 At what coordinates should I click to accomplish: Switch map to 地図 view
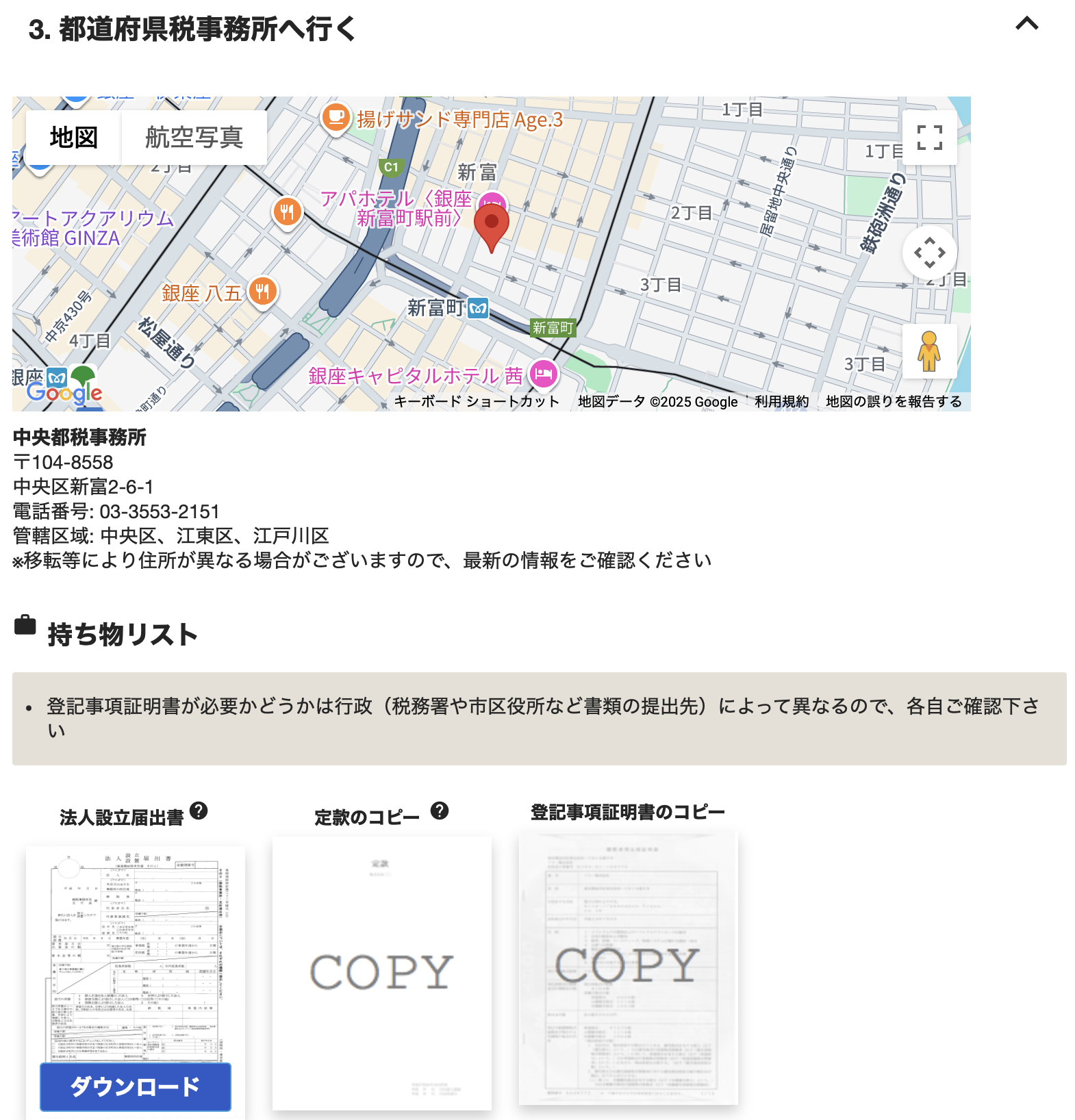pyautogui.click(x=74, y=138)
